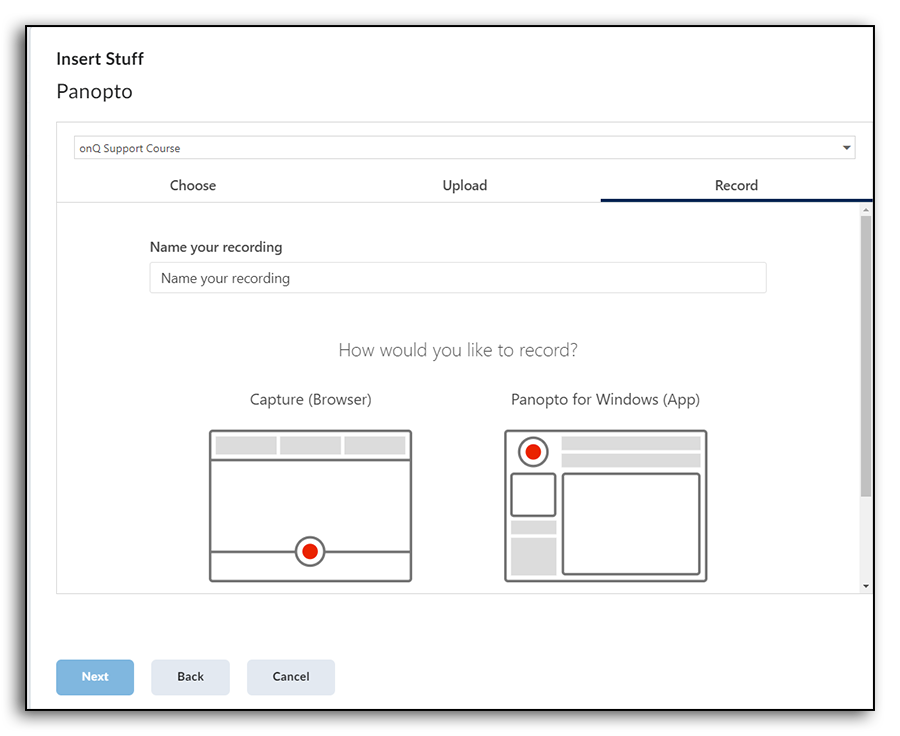
Task: Click large preview pane in Panopto app icon
Action: point(630,523)
